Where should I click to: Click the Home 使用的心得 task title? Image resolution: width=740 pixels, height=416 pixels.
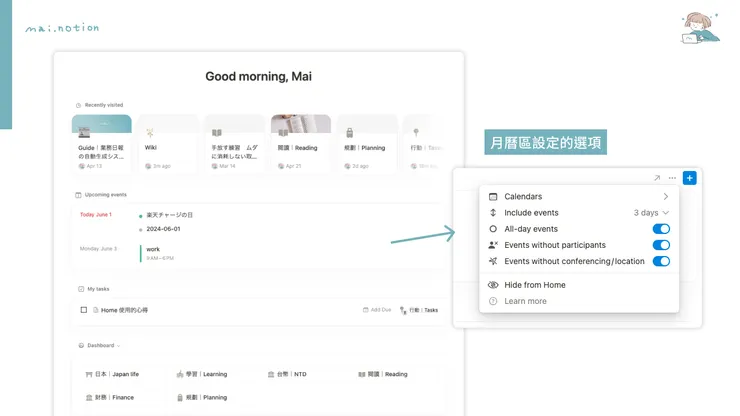click(x=124, y=310)
